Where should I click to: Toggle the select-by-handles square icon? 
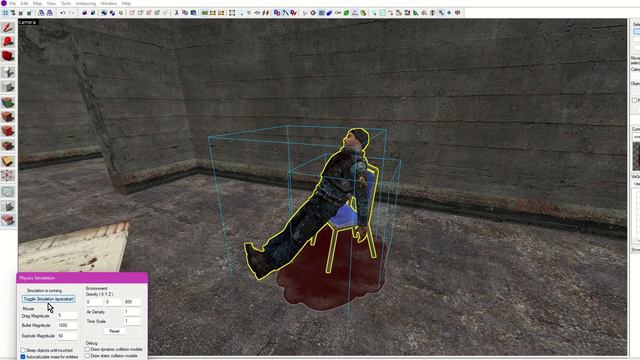pyautogui.click(x=232, y=13)
